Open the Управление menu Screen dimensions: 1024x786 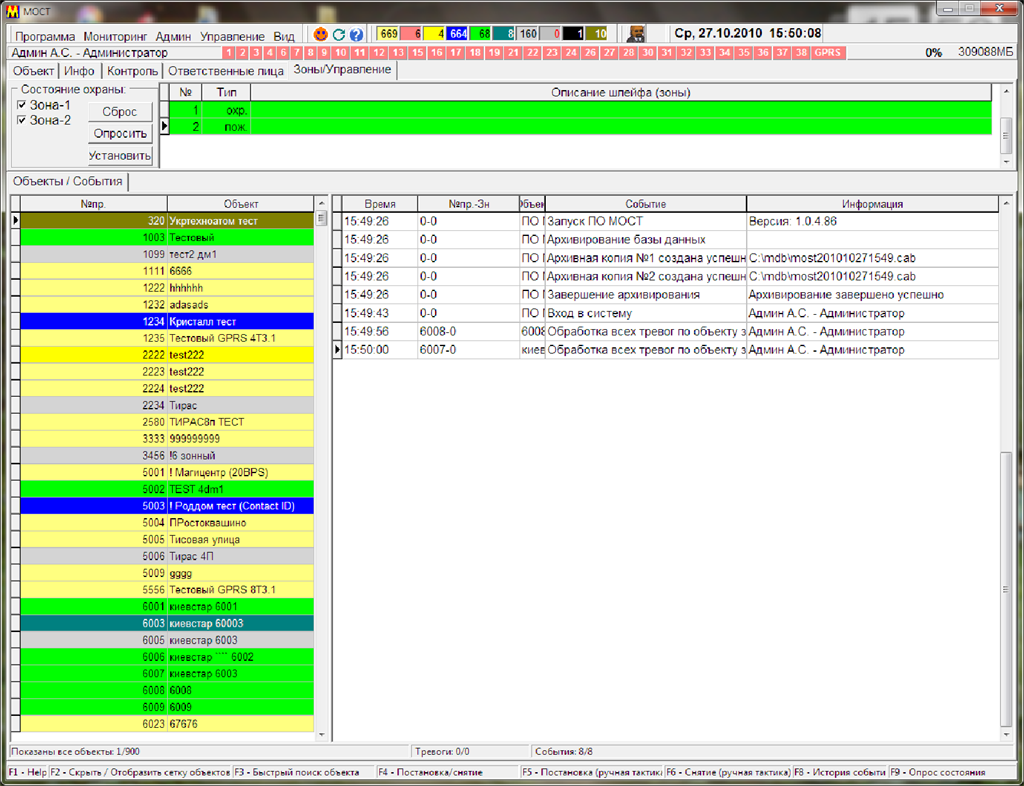[x=232, y=37]
